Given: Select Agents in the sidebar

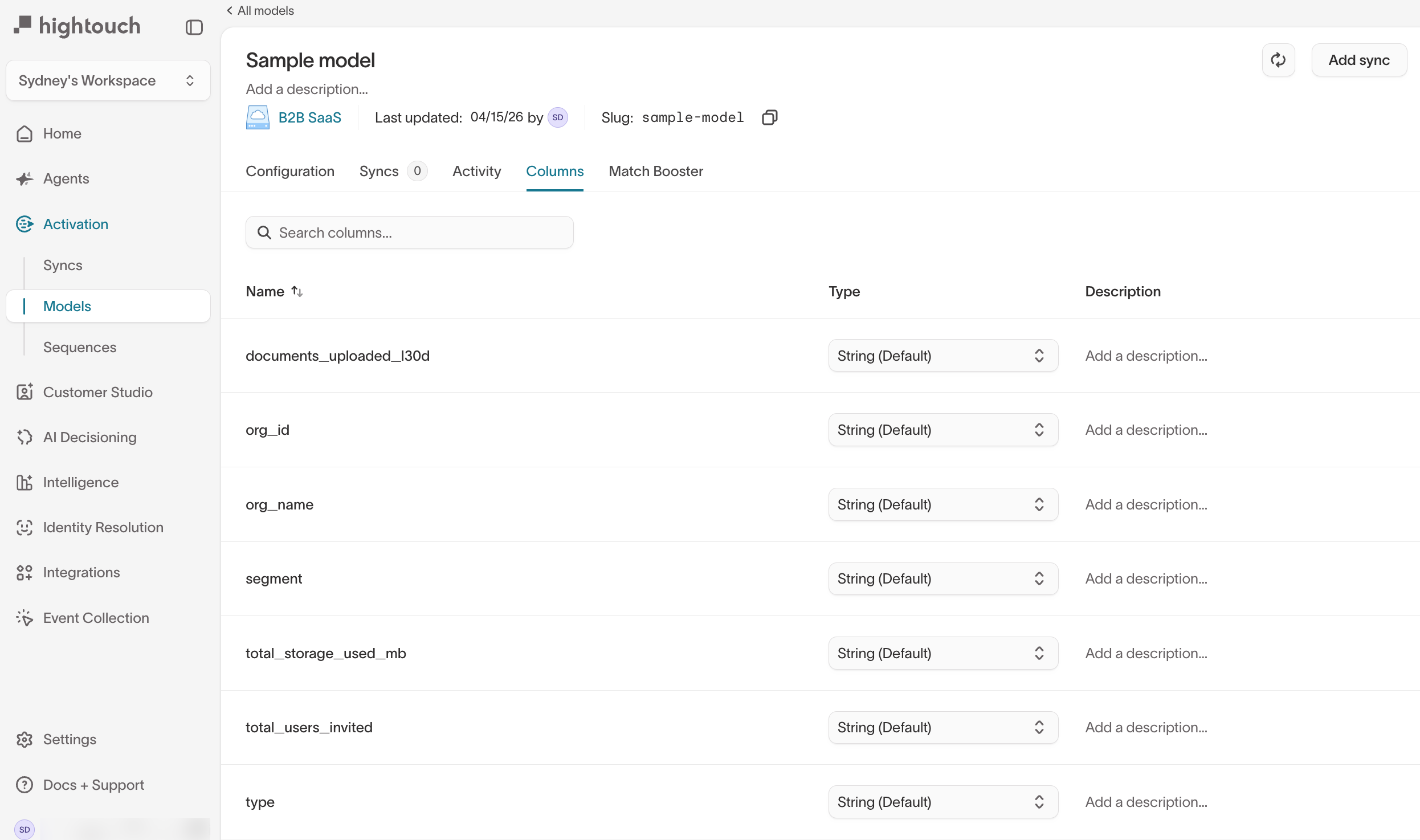Looking at the screenshot, I should pyautogui.click(x=66, y=178).
